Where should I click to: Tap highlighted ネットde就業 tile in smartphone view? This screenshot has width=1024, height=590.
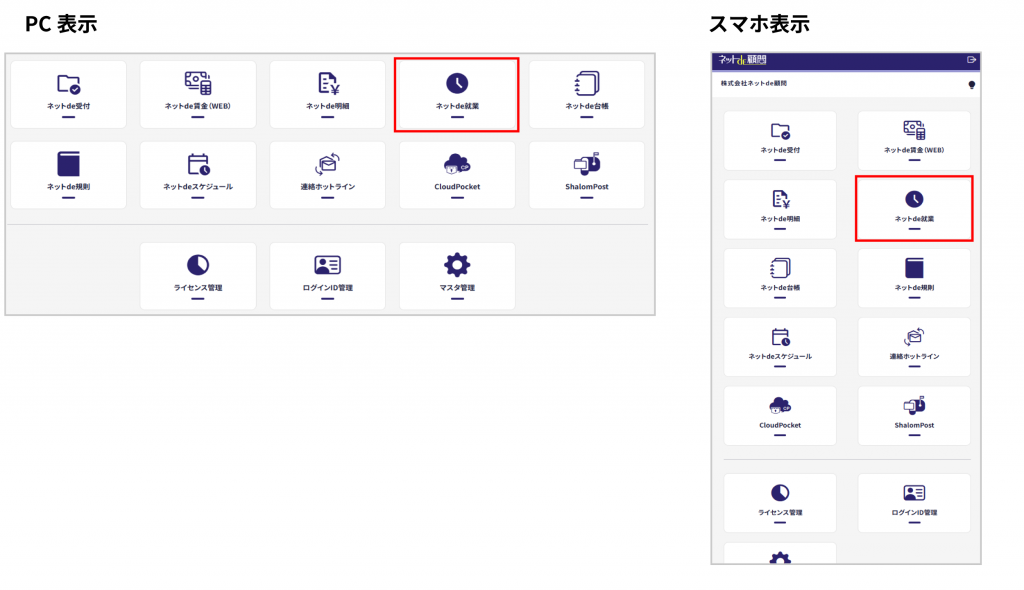coord(914,208)
